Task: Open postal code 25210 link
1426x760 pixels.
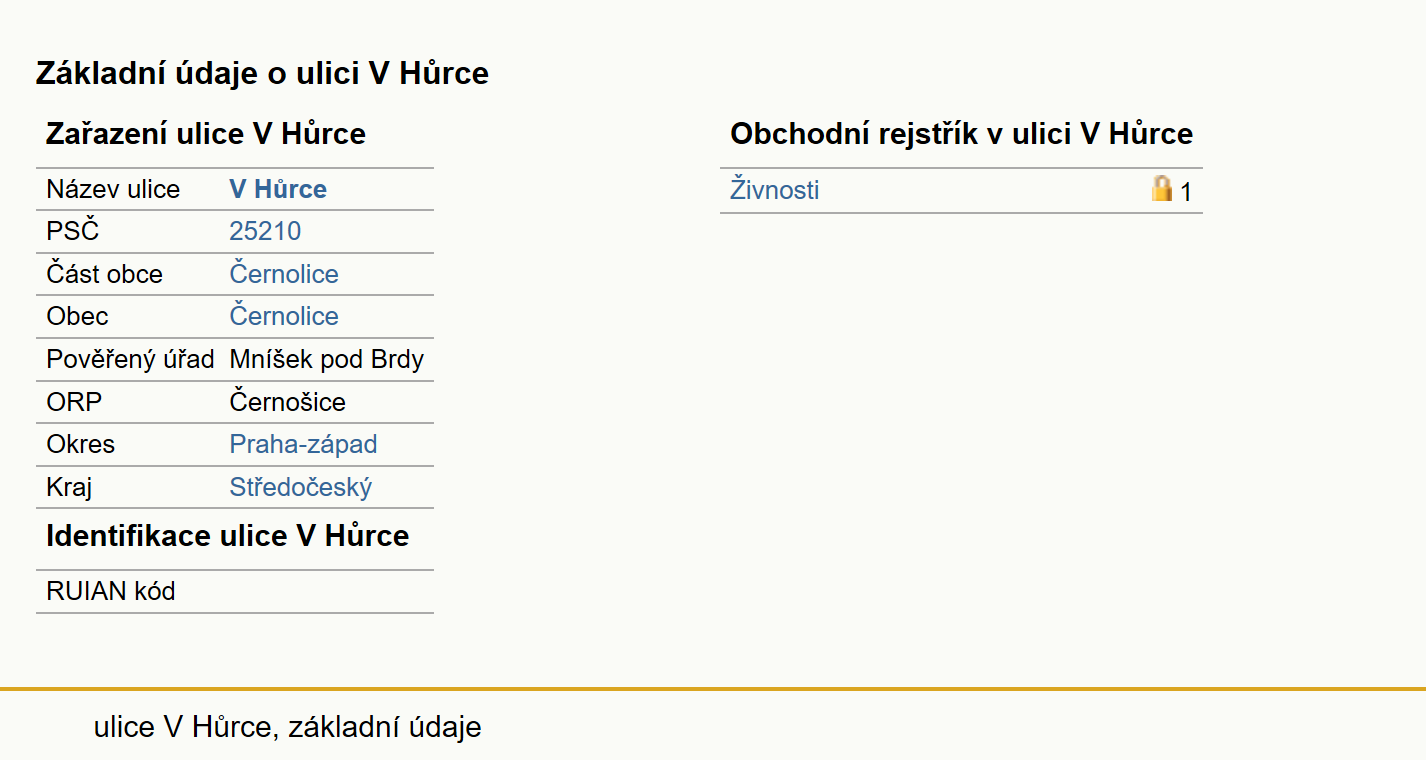Action: (265, 232)
